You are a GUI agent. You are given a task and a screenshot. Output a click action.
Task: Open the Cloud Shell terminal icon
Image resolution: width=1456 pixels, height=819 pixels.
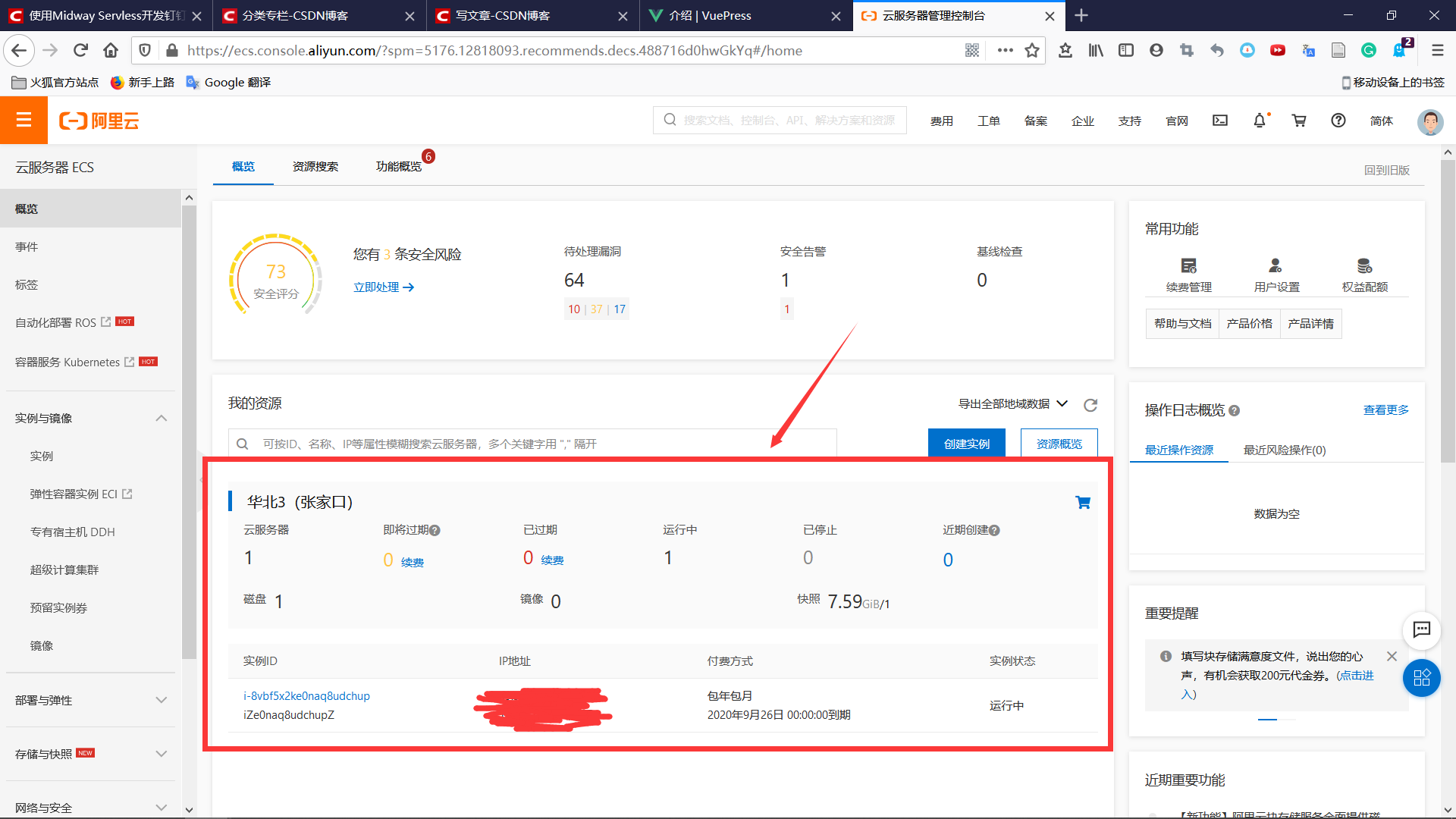pos(1219,121)
